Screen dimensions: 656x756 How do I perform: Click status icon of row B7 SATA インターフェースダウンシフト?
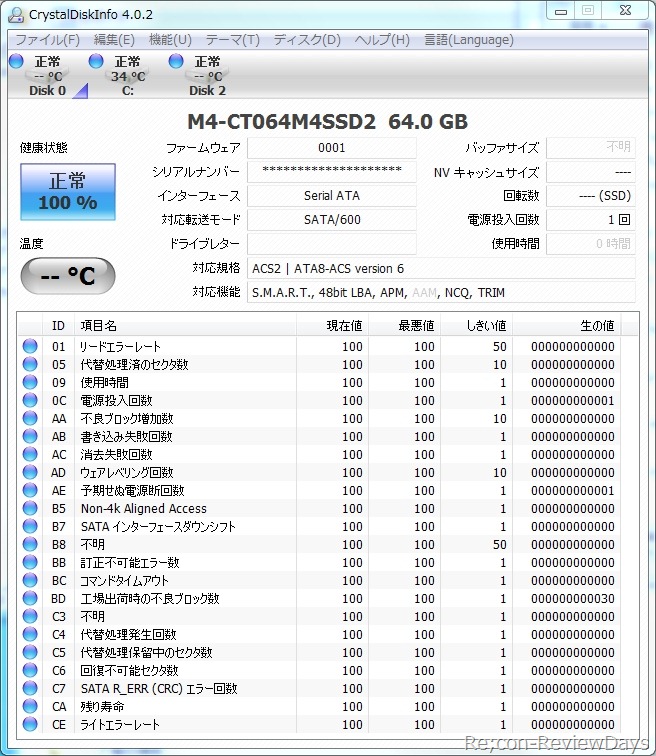(x=30, y=526)
